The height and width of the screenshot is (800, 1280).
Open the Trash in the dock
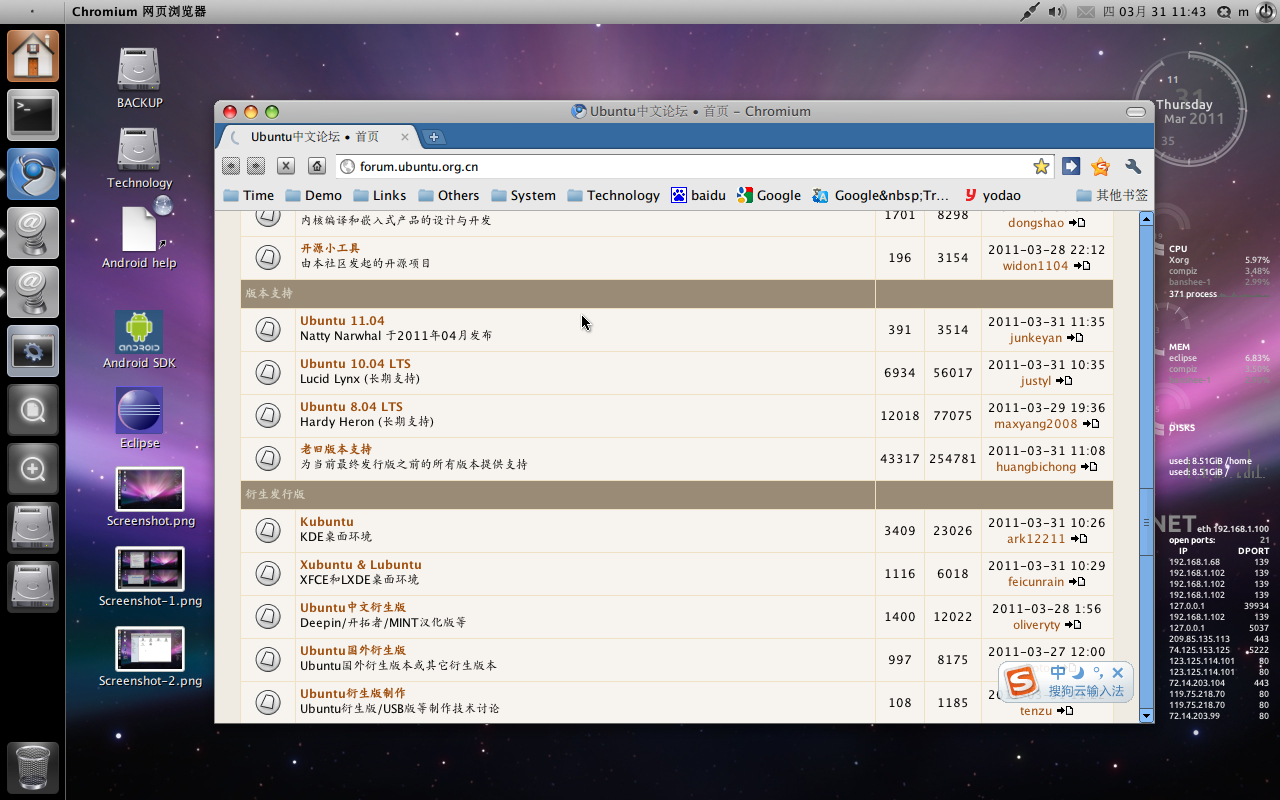point(34,768)
